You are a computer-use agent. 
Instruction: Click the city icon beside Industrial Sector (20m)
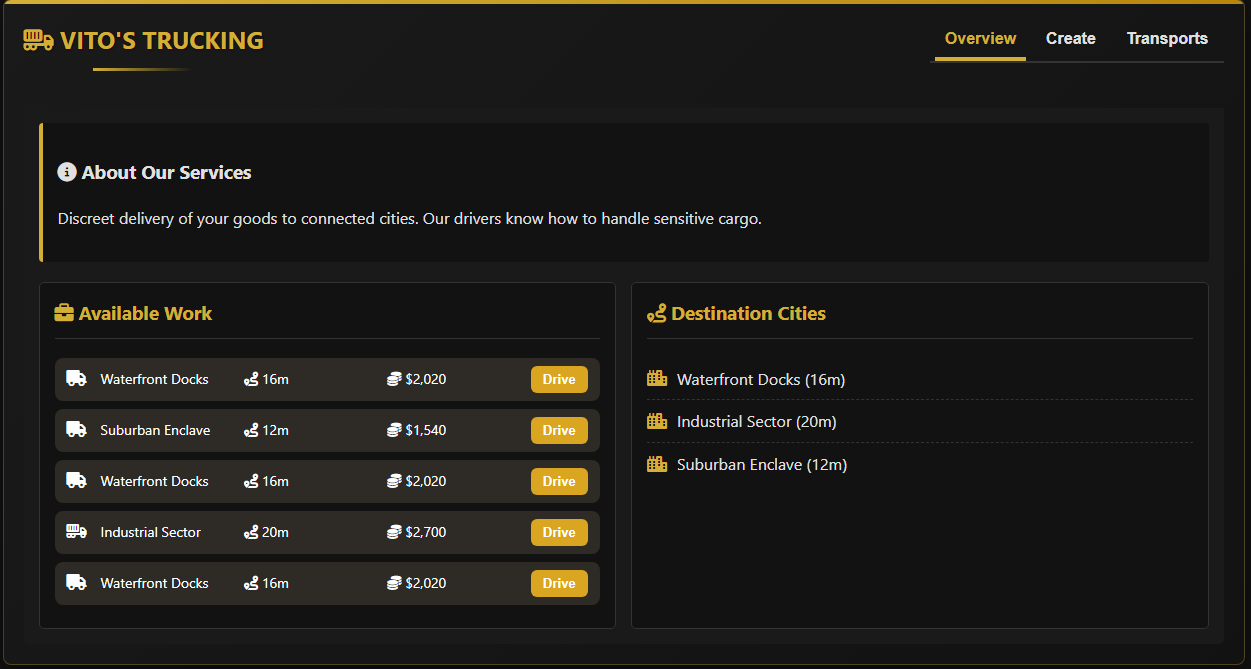point(657,421)
